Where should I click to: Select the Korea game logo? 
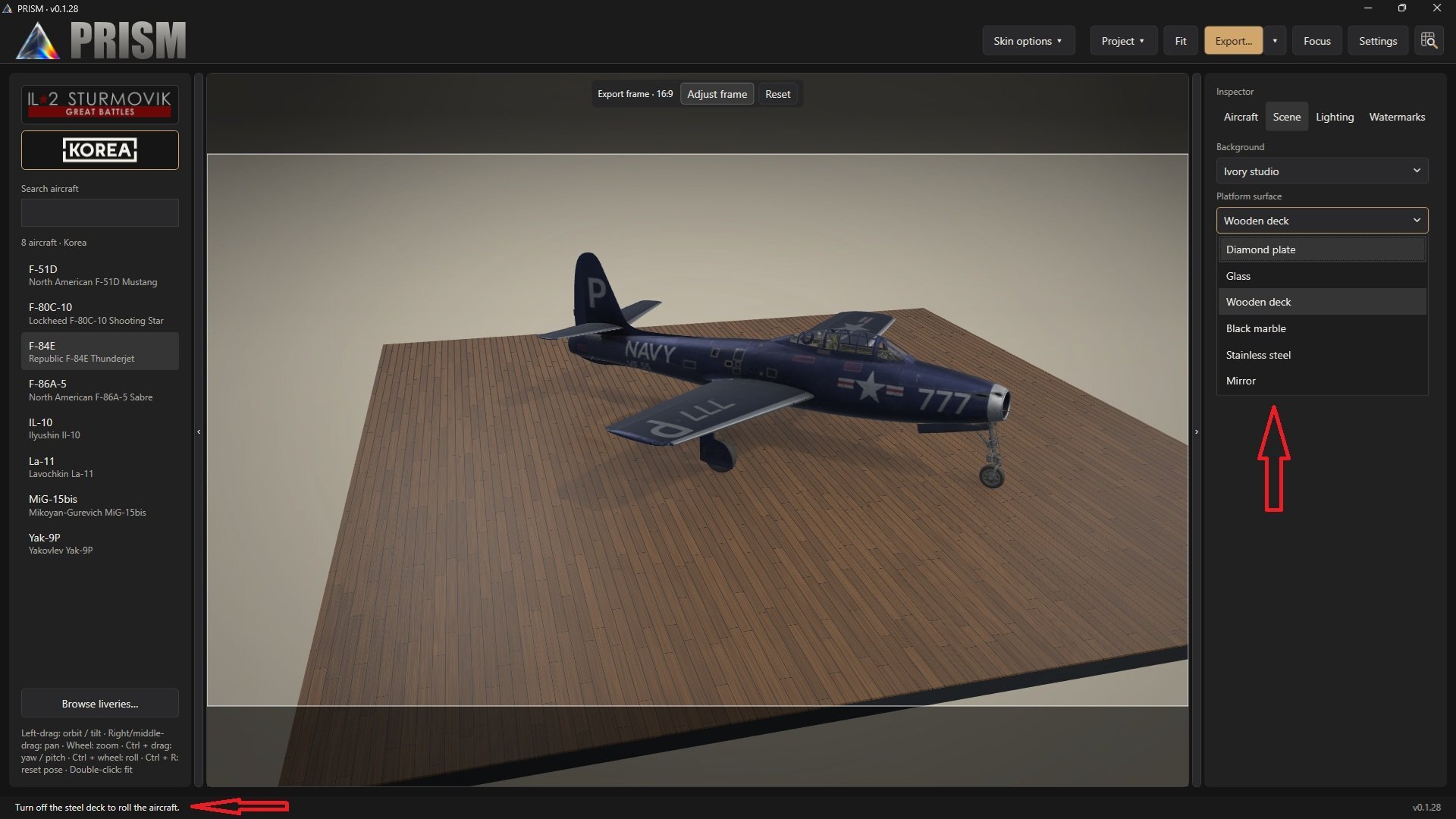click(x=100, y=150)
